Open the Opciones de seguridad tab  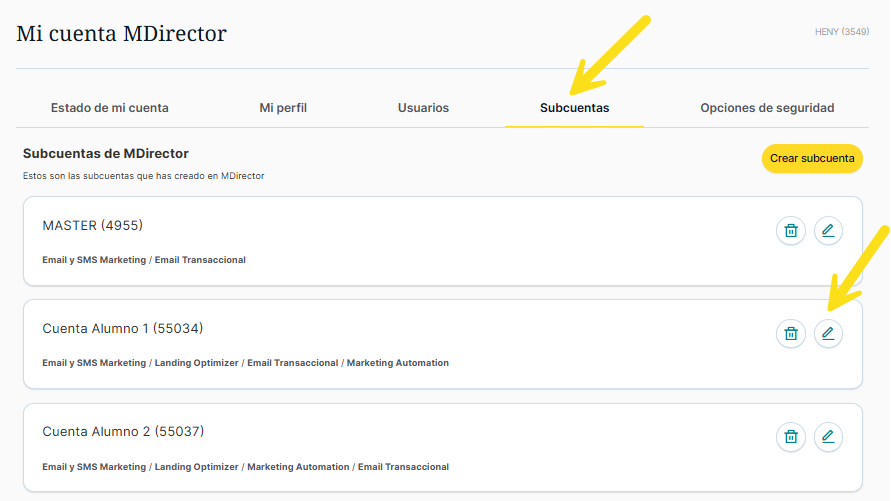[x=767, y=108]
